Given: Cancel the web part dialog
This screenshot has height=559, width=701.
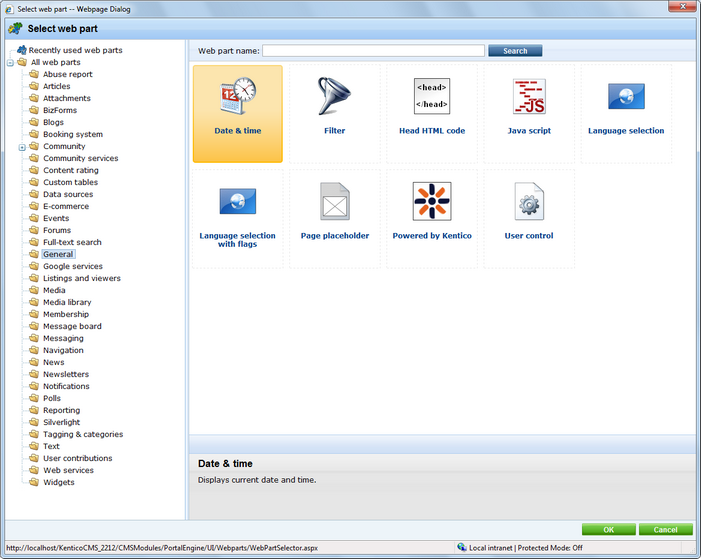Looking at the screenshot, I should 665,529.
